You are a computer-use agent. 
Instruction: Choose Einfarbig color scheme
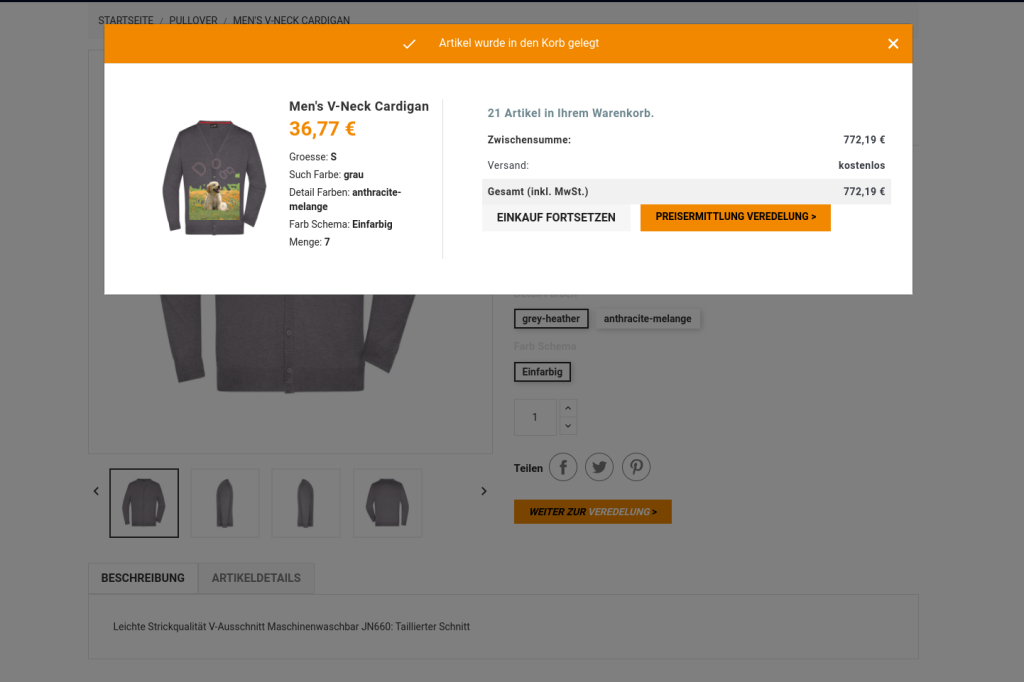pyautogui.click(x=542, y=372)
